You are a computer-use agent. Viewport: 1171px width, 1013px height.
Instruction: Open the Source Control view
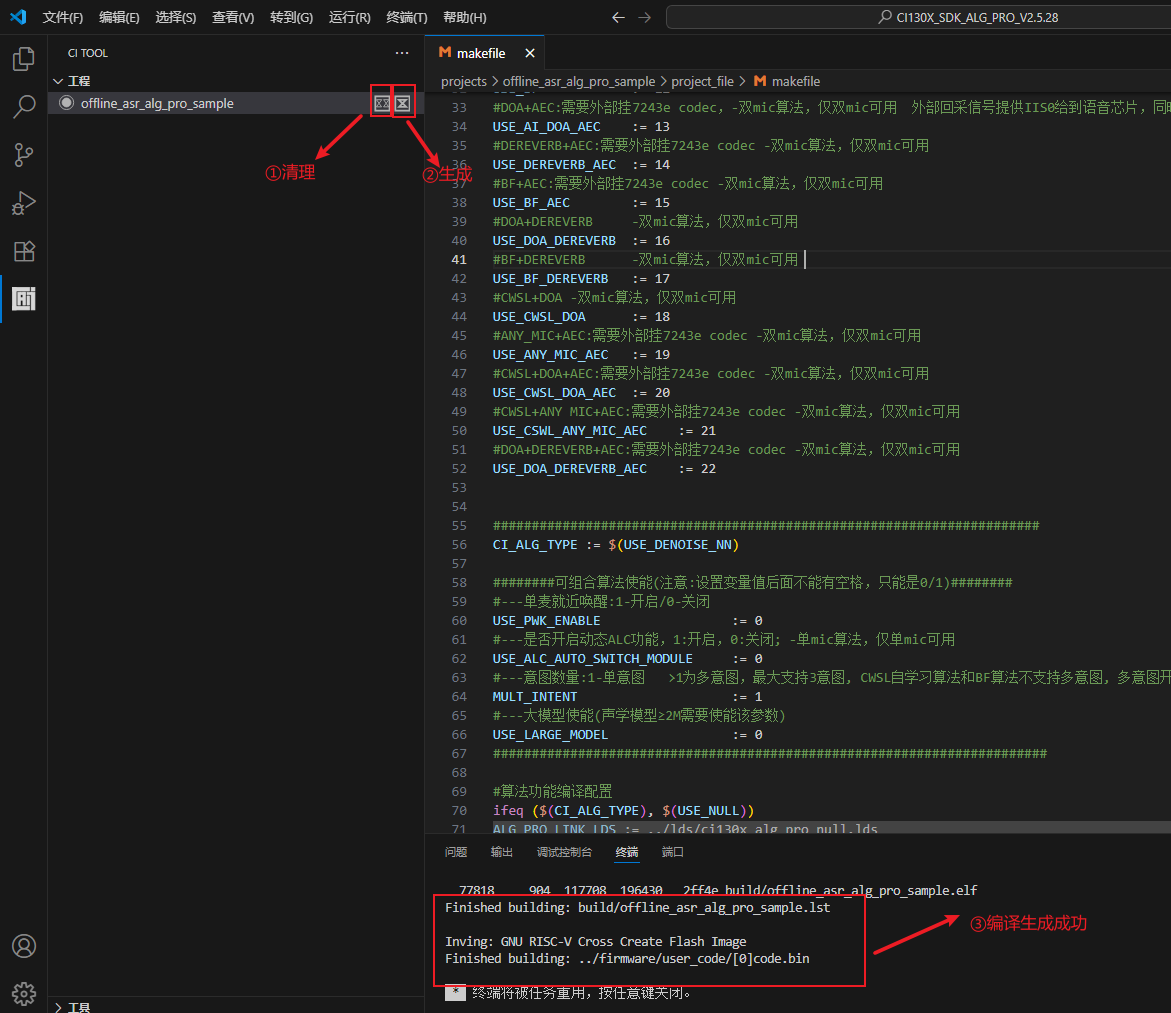pos(23,155)
